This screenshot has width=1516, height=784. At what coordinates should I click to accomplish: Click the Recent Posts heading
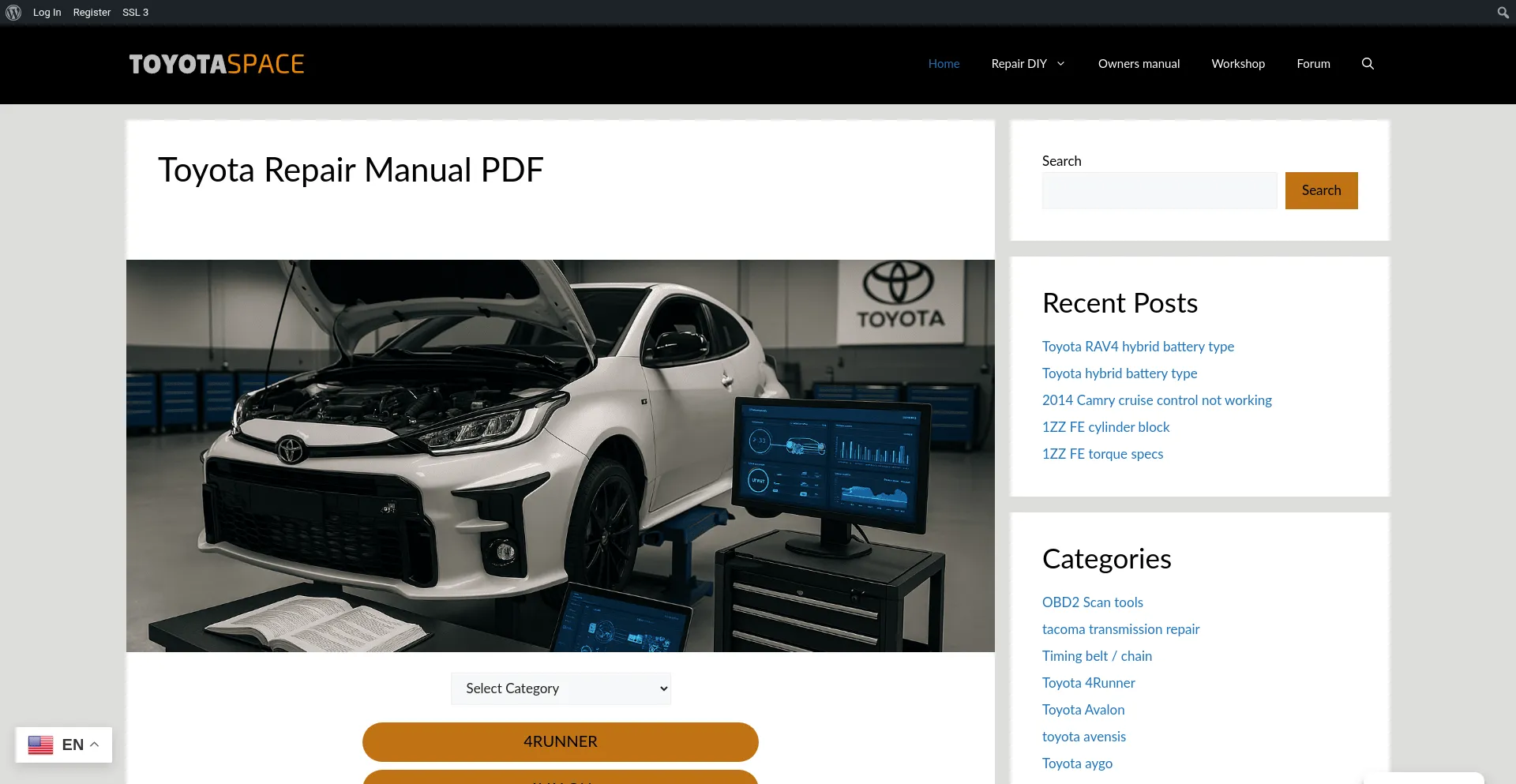click(1120, 303)
